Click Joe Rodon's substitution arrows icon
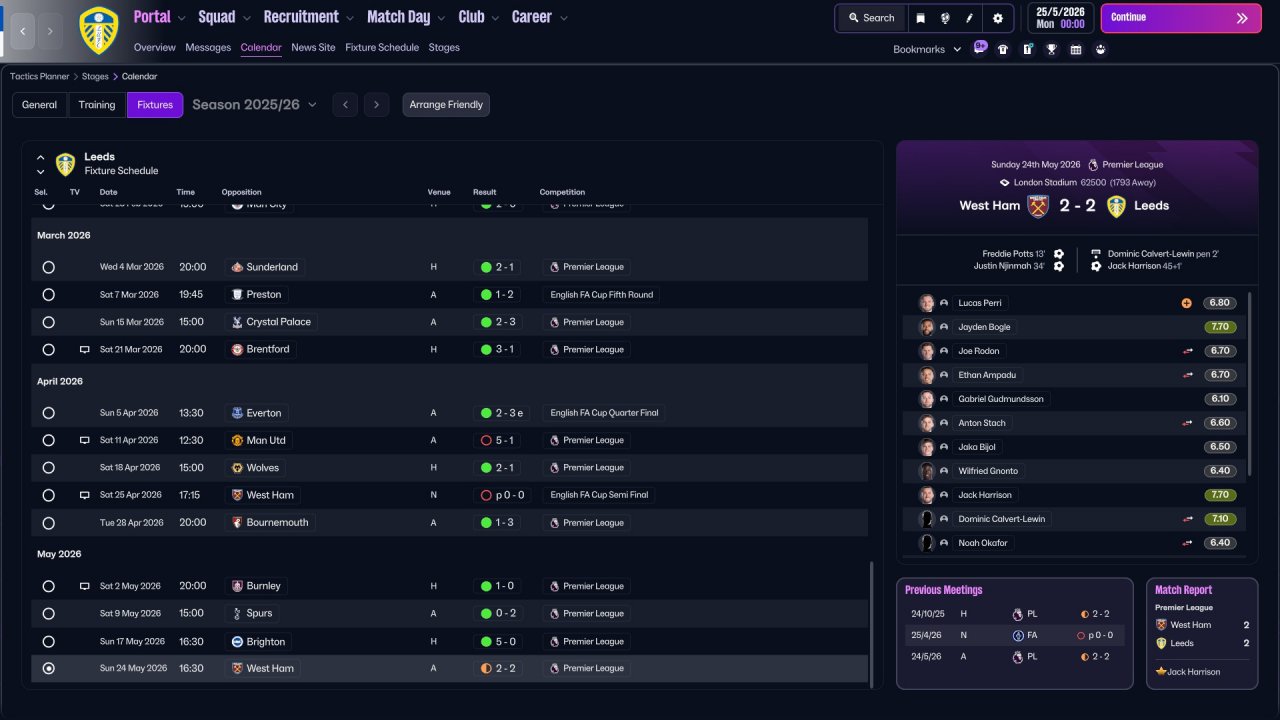The height and width of the screenshot is (720, 1280). tap(1188, 351)
